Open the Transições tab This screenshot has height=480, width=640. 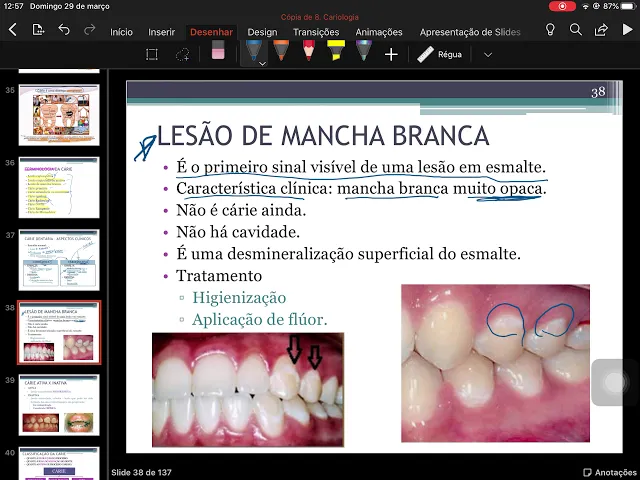[x=316, y=32]
